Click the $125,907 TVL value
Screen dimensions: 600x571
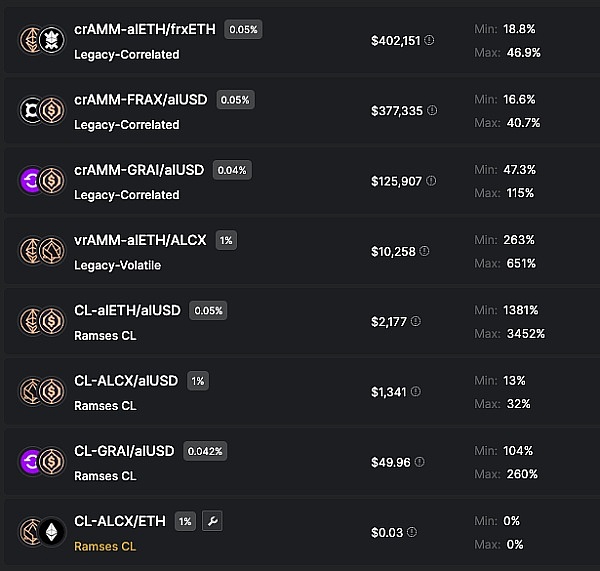click(397, 181)
